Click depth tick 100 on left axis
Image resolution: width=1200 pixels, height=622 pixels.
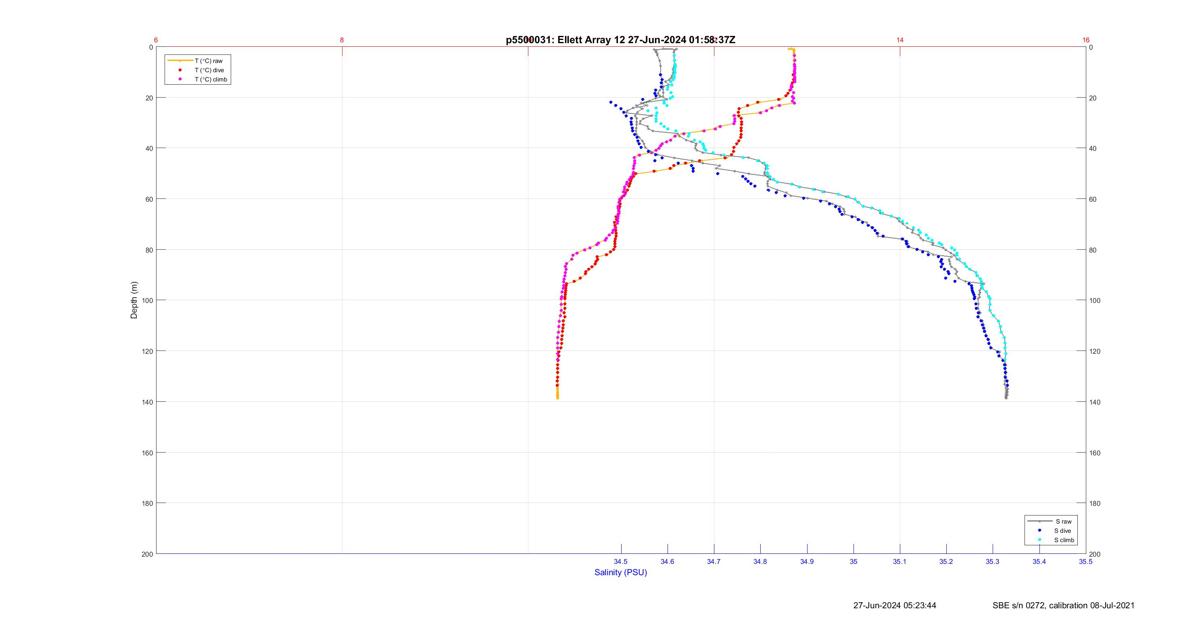[147, 300]
